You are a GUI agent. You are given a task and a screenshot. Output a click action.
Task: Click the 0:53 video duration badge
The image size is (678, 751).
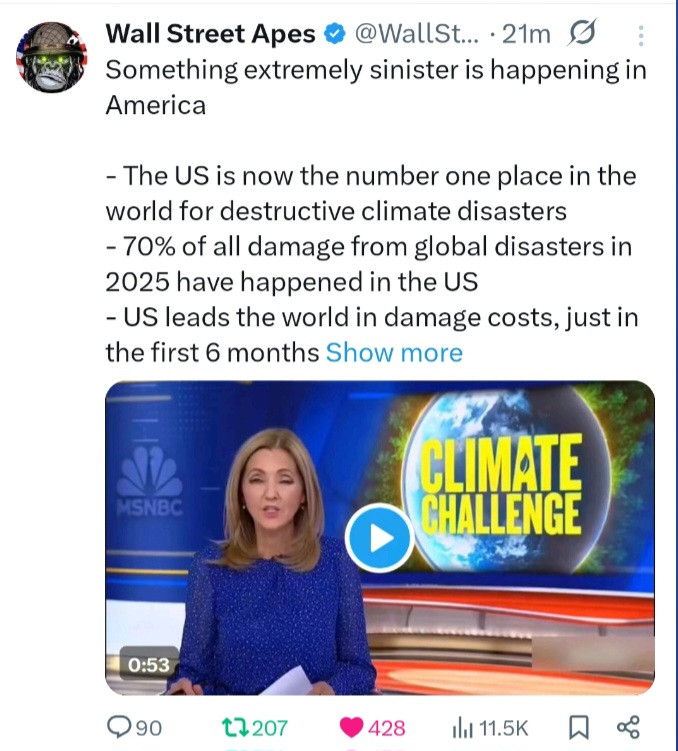tap(150, 663)
